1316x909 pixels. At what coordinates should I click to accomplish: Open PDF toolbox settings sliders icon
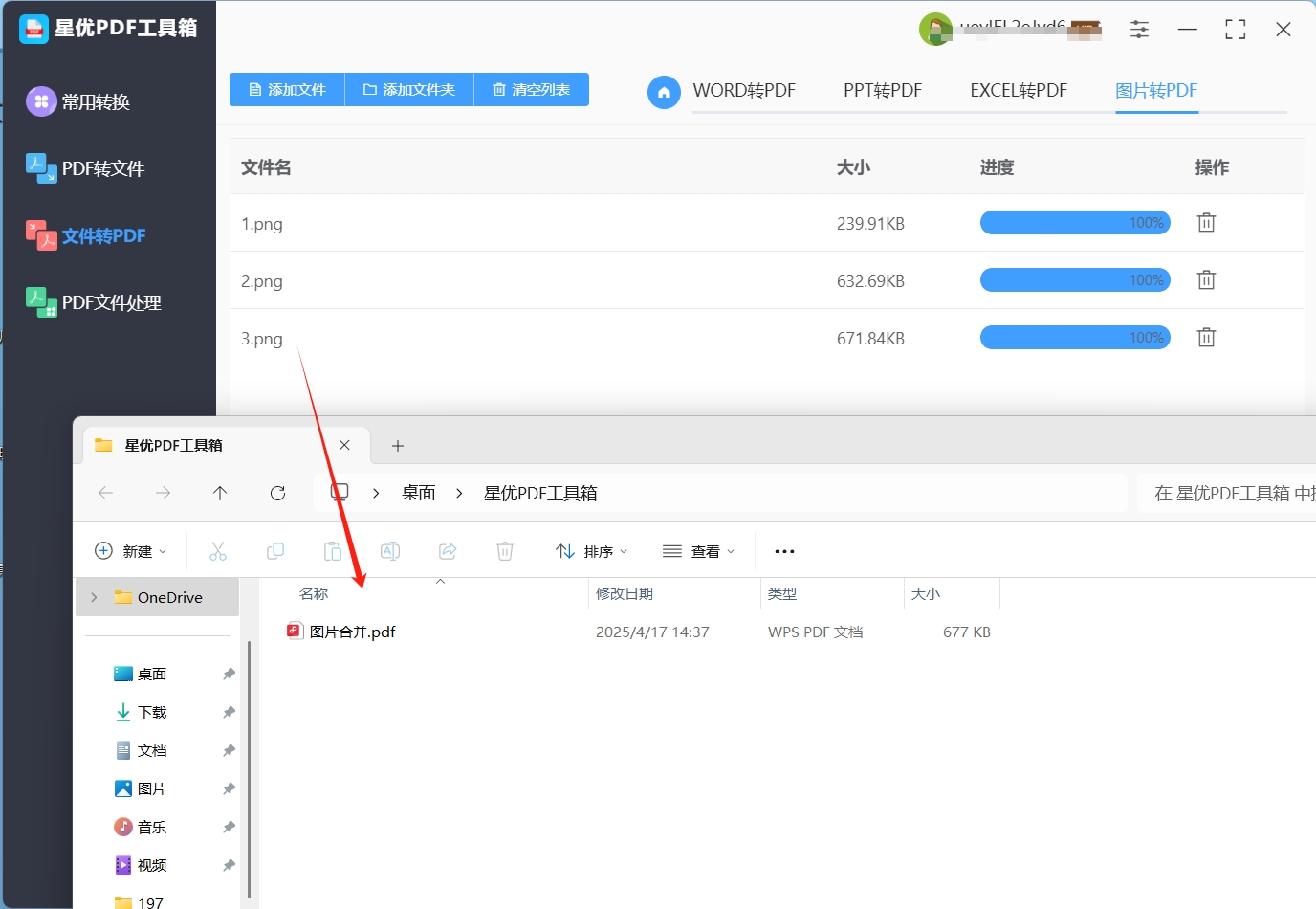point(1139,30)
